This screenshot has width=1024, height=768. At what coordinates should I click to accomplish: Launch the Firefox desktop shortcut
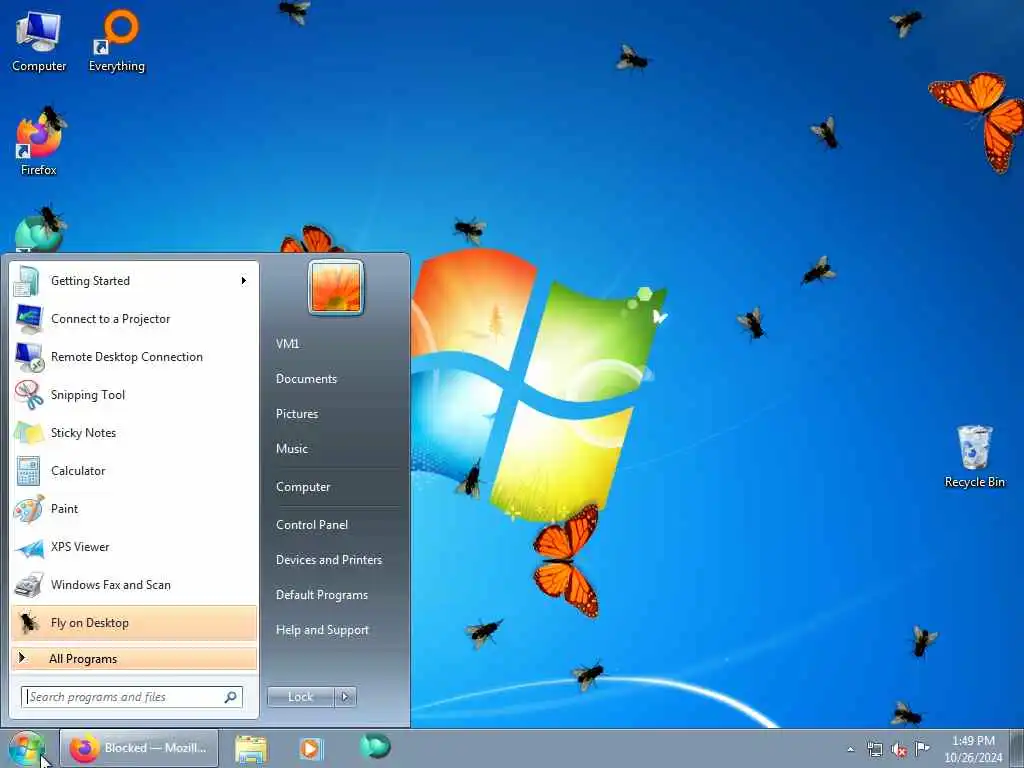point(39,142)
